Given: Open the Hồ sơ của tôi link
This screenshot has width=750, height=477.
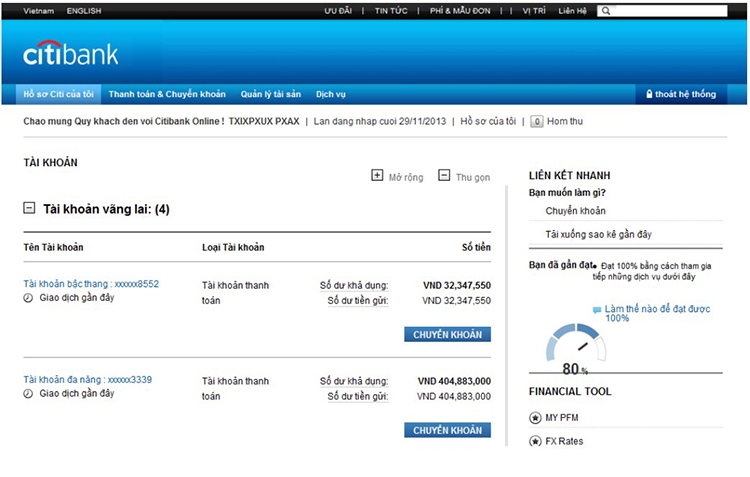Looking at the screenshot, I should pos(488,121).
